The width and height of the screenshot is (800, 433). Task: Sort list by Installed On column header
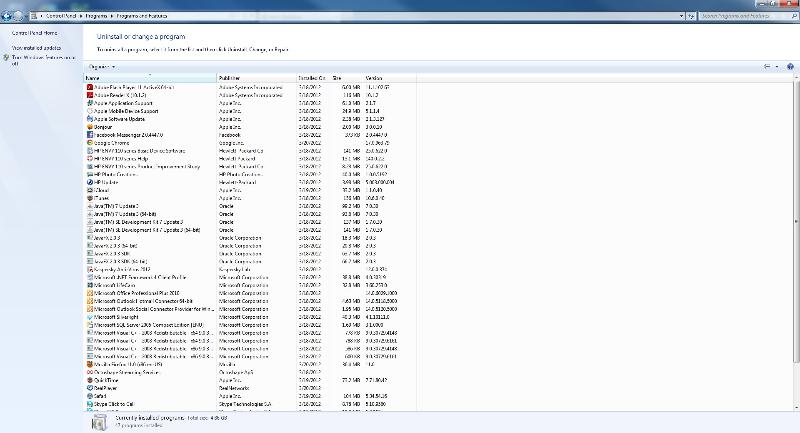pos(314,78)
